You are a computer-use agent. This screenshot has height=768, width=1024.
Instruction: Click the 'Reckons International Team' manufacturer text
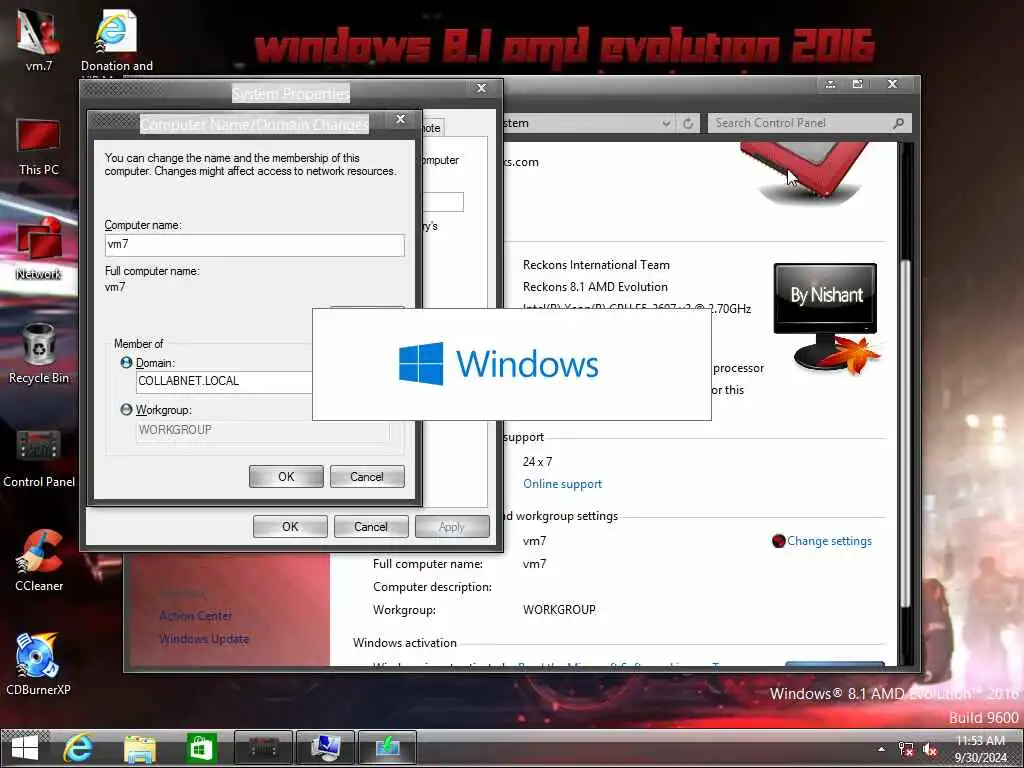pyautogui.click(x=596, y=265)
